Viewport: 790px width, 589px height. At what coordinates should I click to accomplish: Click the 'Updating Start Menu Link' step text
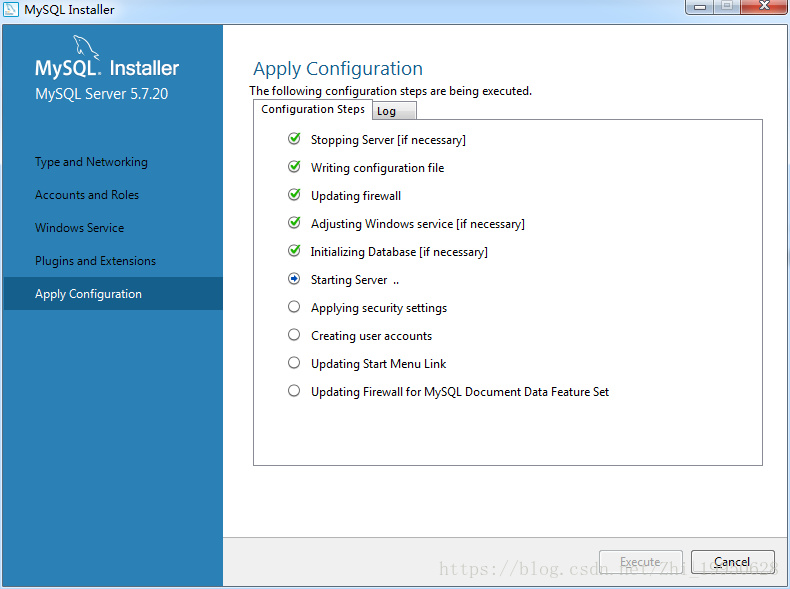[x=378, y=364]
